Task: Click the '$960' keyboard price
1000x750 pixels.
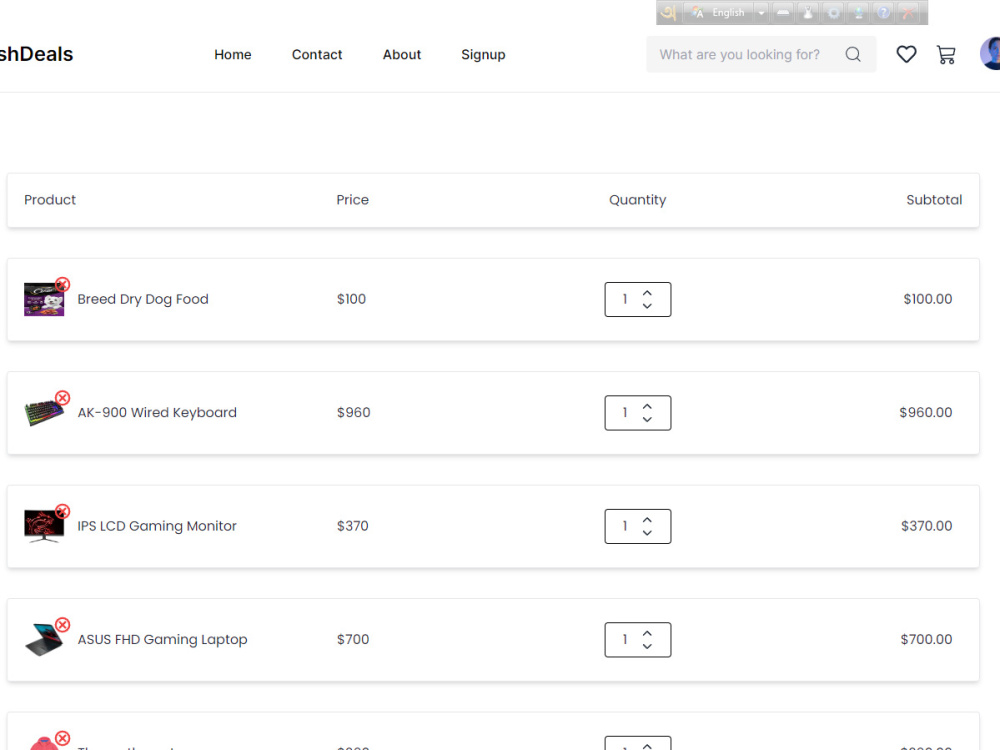Action: (x=353, y=413)
